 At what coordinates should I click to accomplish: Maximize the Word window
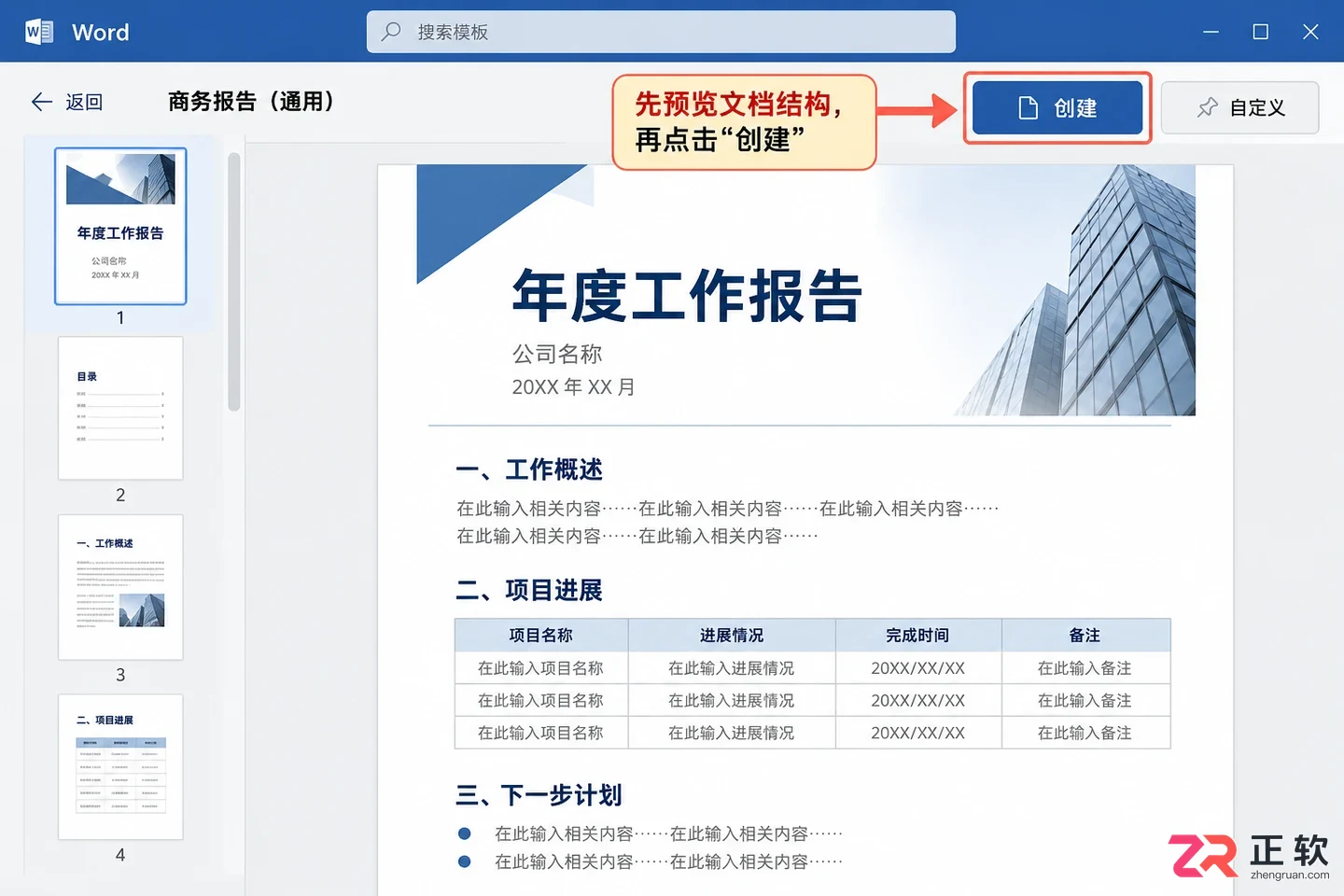tap(1260, 32)
